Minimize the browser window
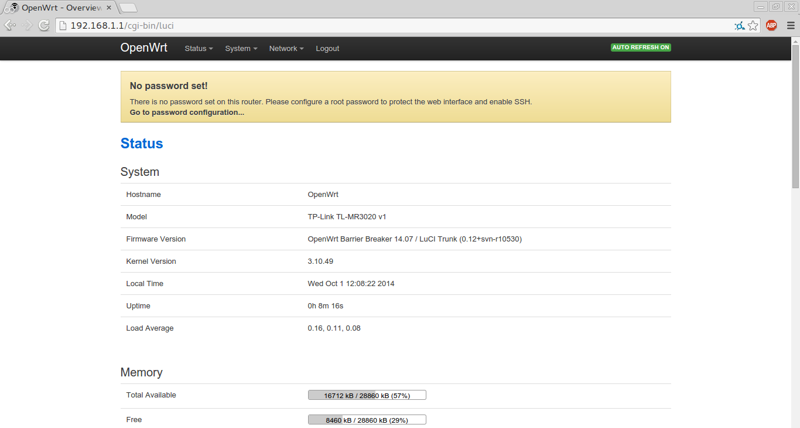This screenshot has height=428, width=800. click(x=760, y=7)
